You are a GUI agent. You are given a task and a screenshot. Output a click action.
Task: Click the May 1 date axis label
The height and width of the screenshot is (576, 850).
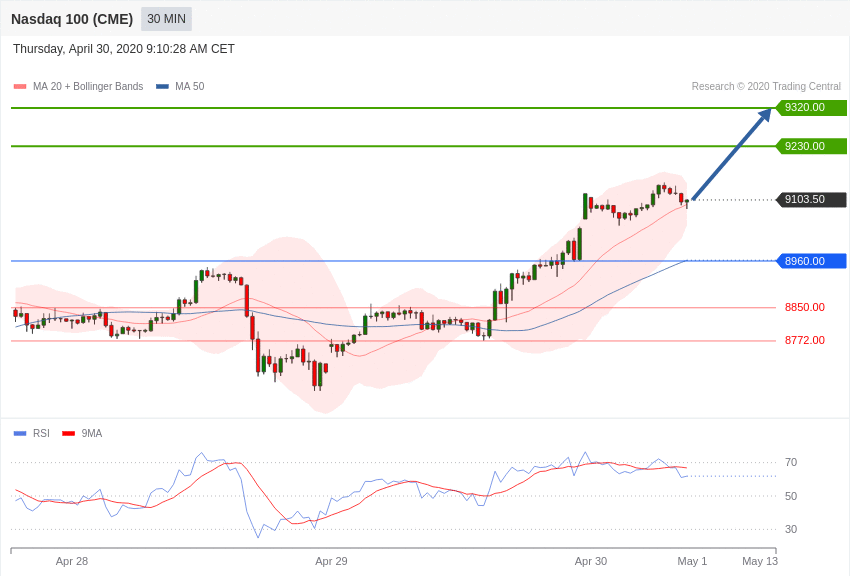pos(692,561)
